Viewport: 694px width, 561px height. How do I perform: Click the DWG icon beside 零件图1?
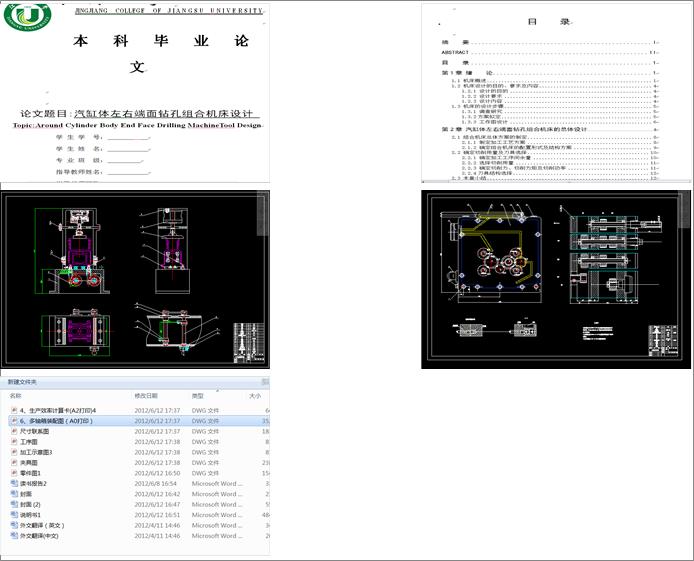pyautogui.click(x=14, y=473)
